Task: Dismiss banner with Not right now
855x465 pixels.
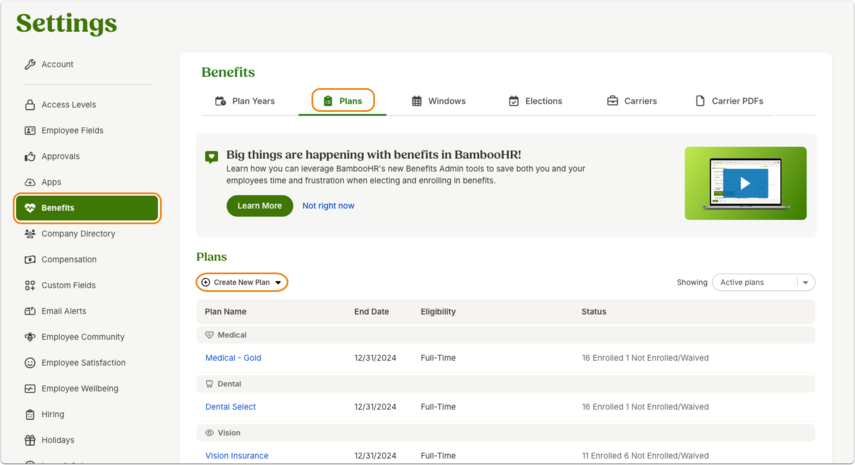Action: point(328,206)
